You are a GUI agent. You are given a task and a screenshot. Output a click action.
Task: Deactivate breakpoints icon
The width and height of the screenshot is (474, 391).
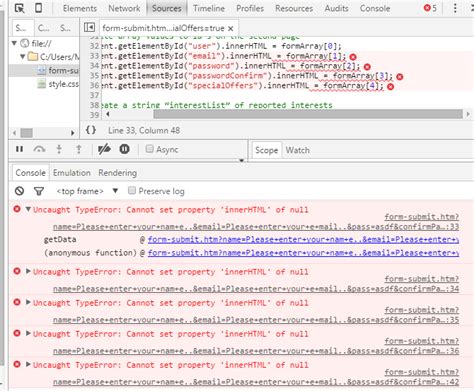104,149
